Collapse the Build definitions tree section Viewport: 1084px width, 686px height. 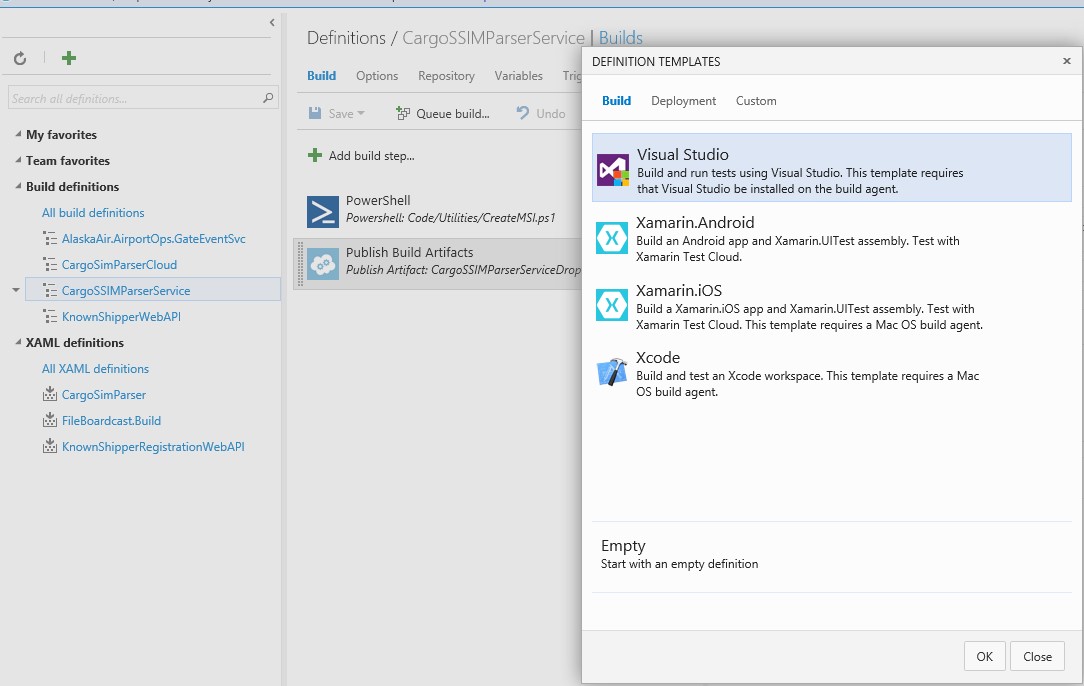[x=18, y=187]
